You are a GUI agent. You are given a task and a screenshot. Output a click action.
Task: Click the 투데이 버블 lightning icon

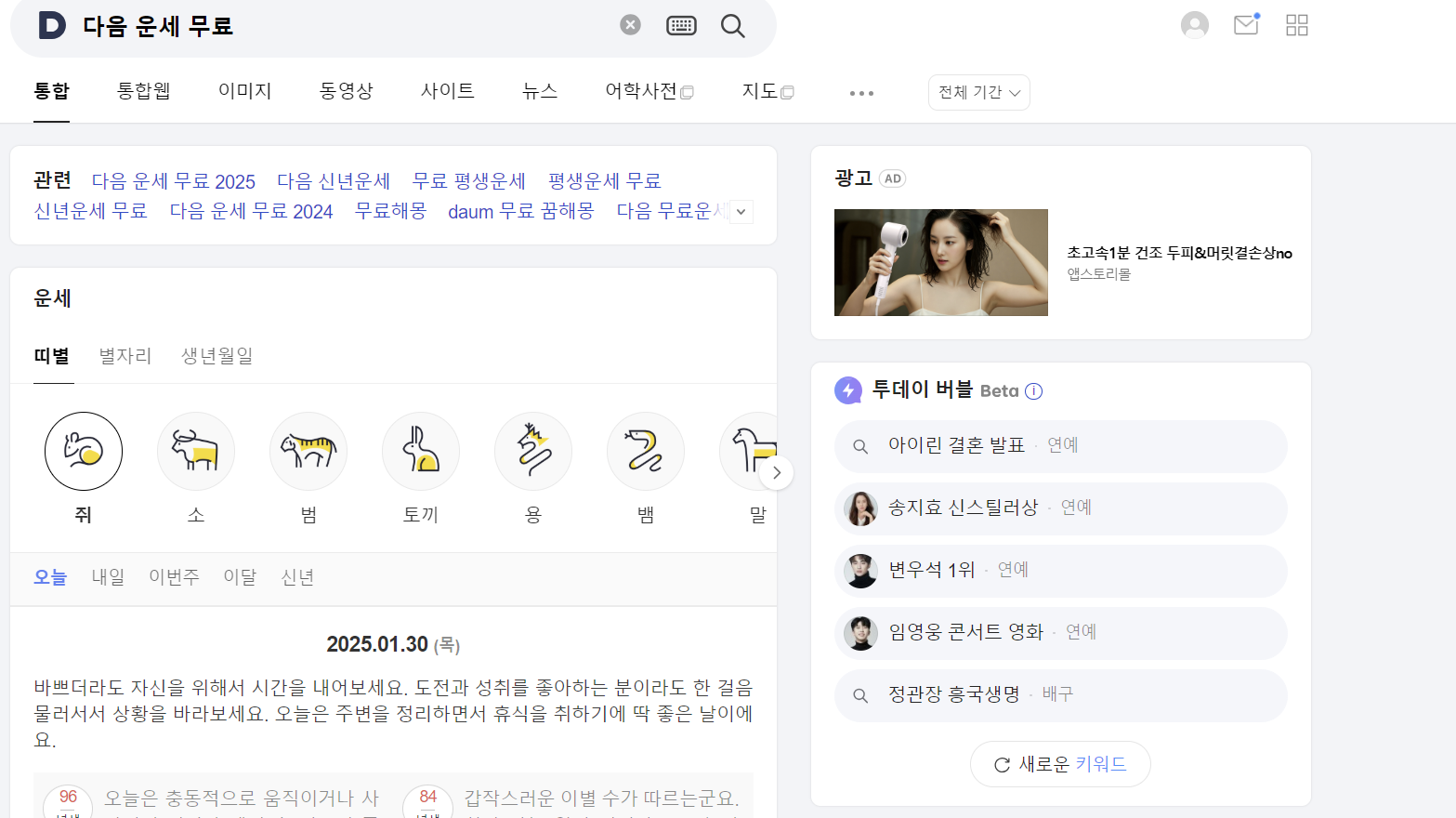tap(847, 390)
